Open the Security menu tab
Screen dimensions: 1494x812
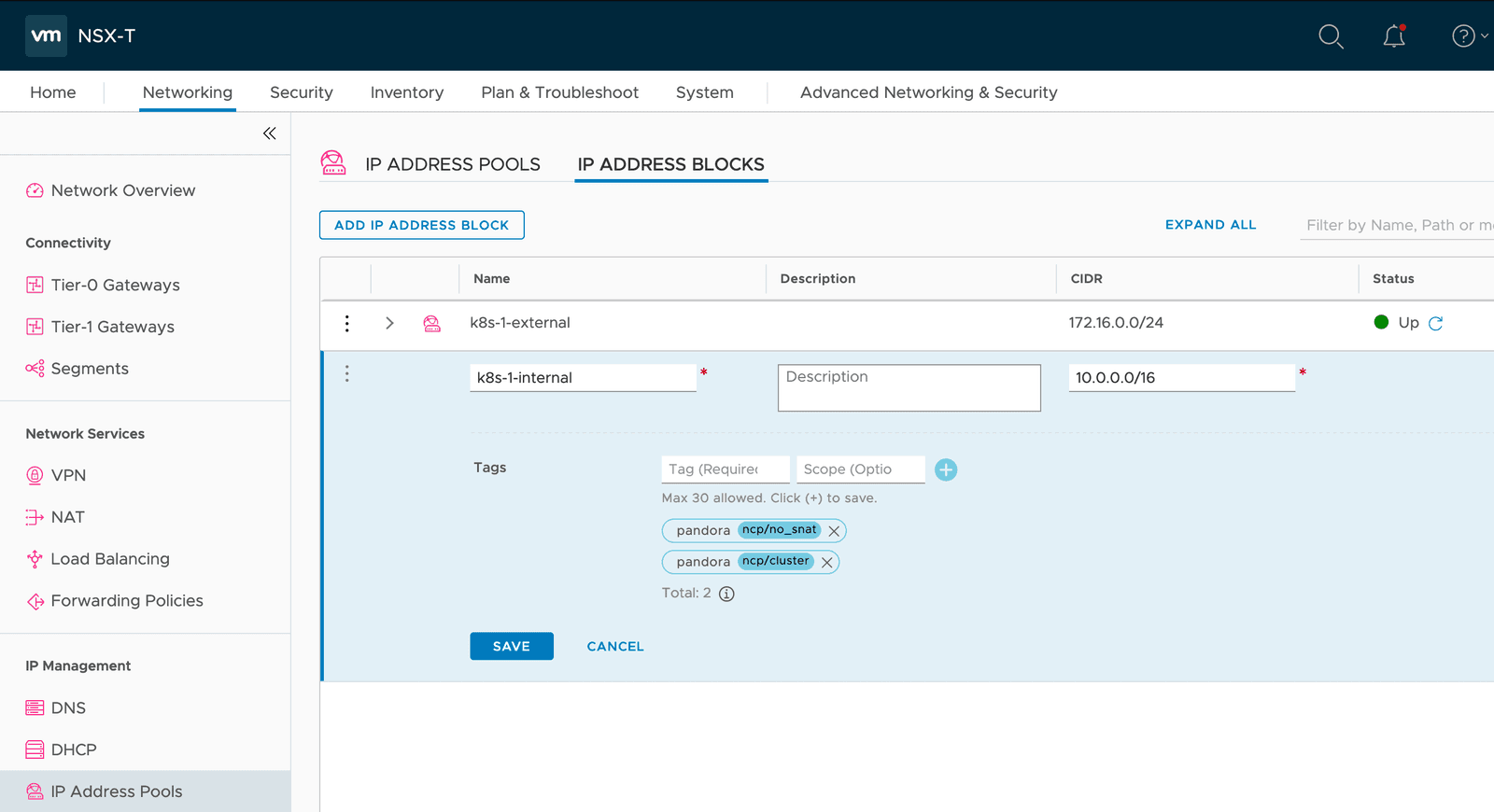(301, 92)
